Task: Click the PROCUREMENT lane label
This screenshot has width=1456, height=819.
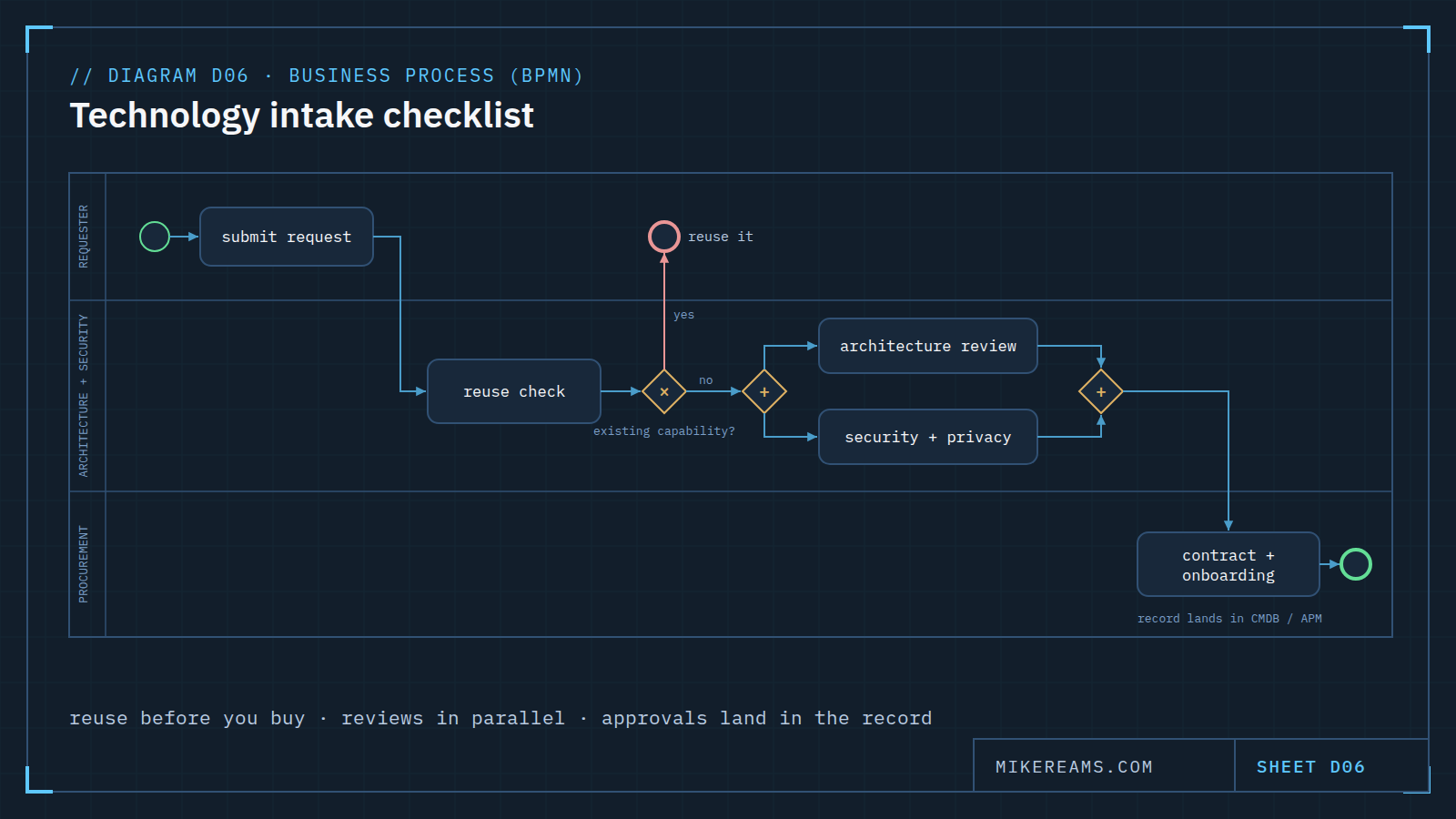Action: tap(84, 564)
